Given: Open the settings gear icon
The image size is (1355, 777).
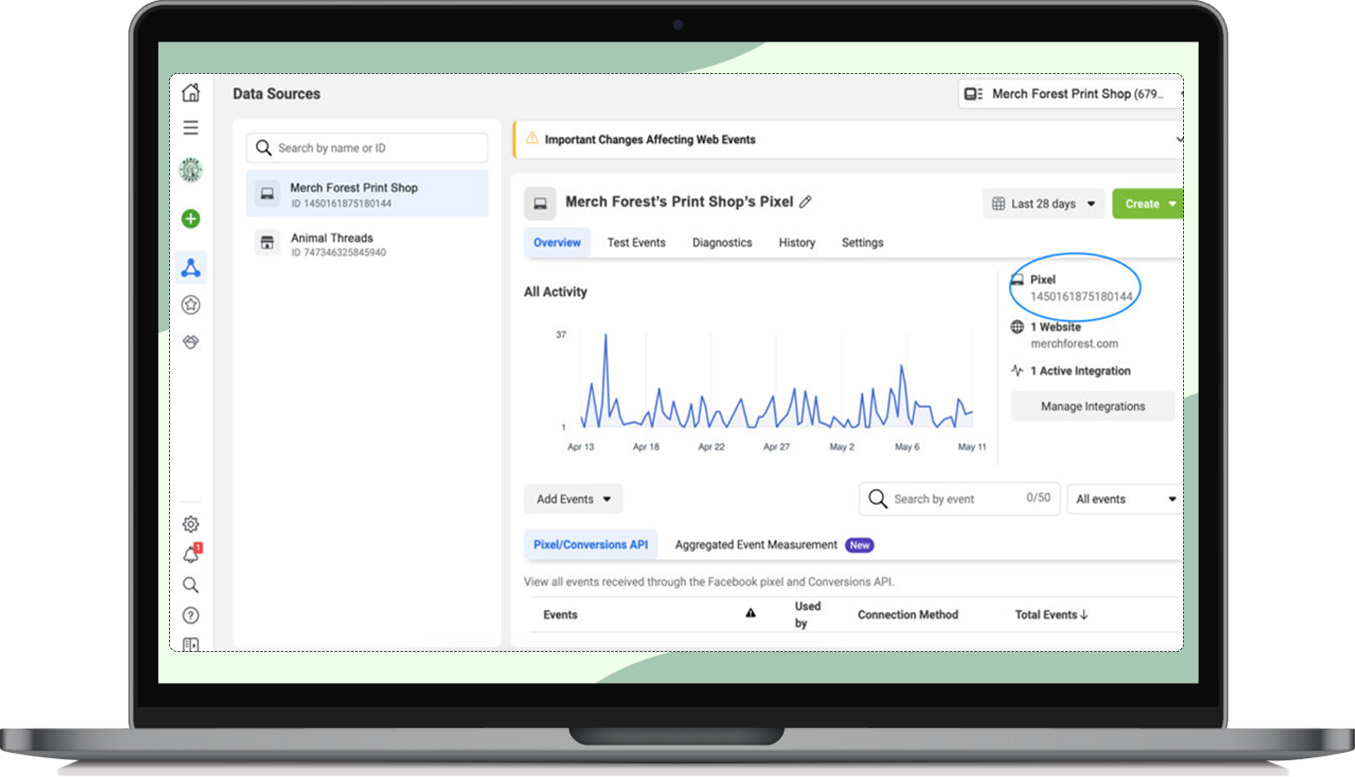Looking at the screenshot, I should [191, 524].
